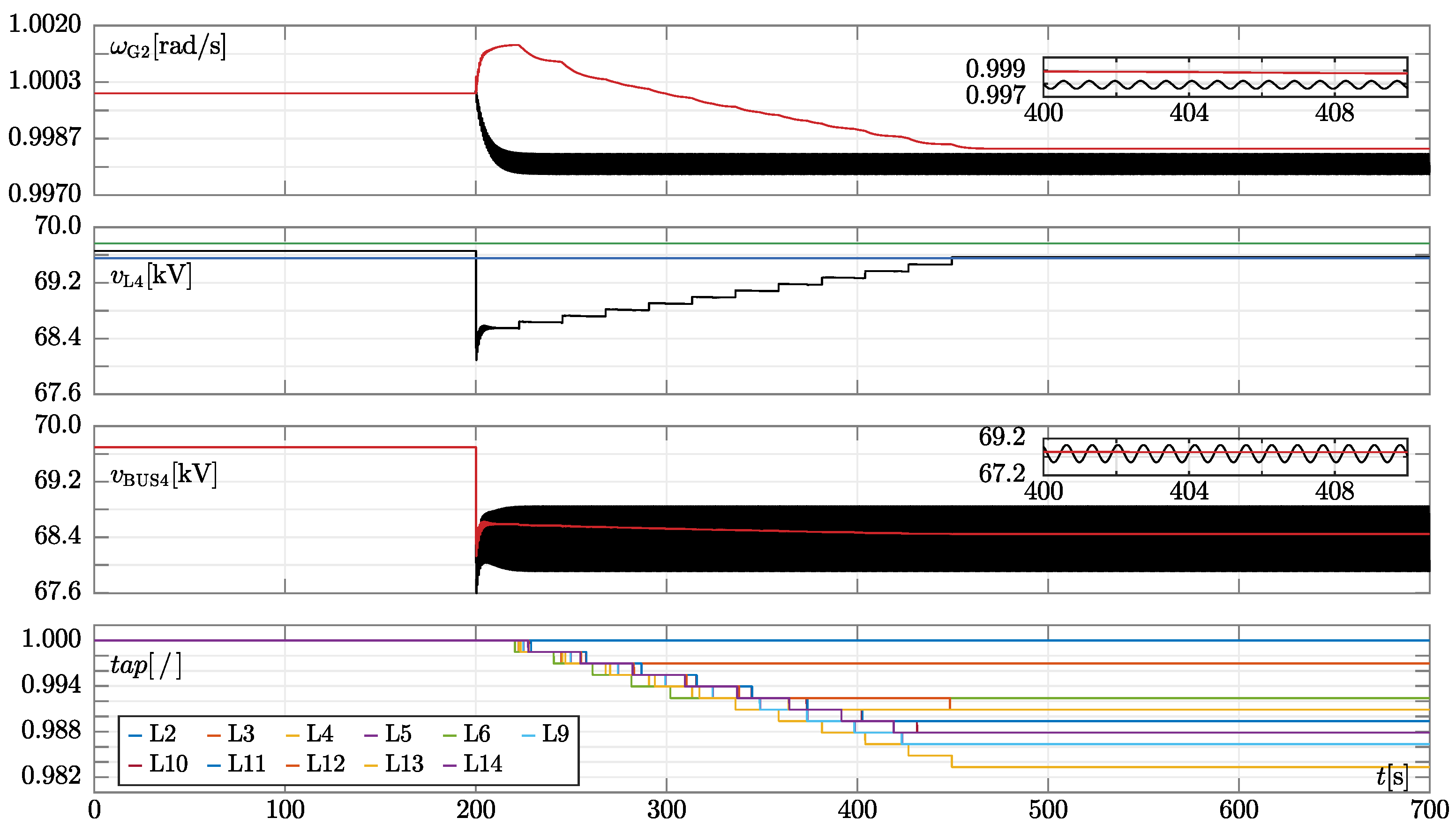Click the 0.982 tap axis tick label
The width and height of the screenshot is (1456, 833).
click(52, 776)
